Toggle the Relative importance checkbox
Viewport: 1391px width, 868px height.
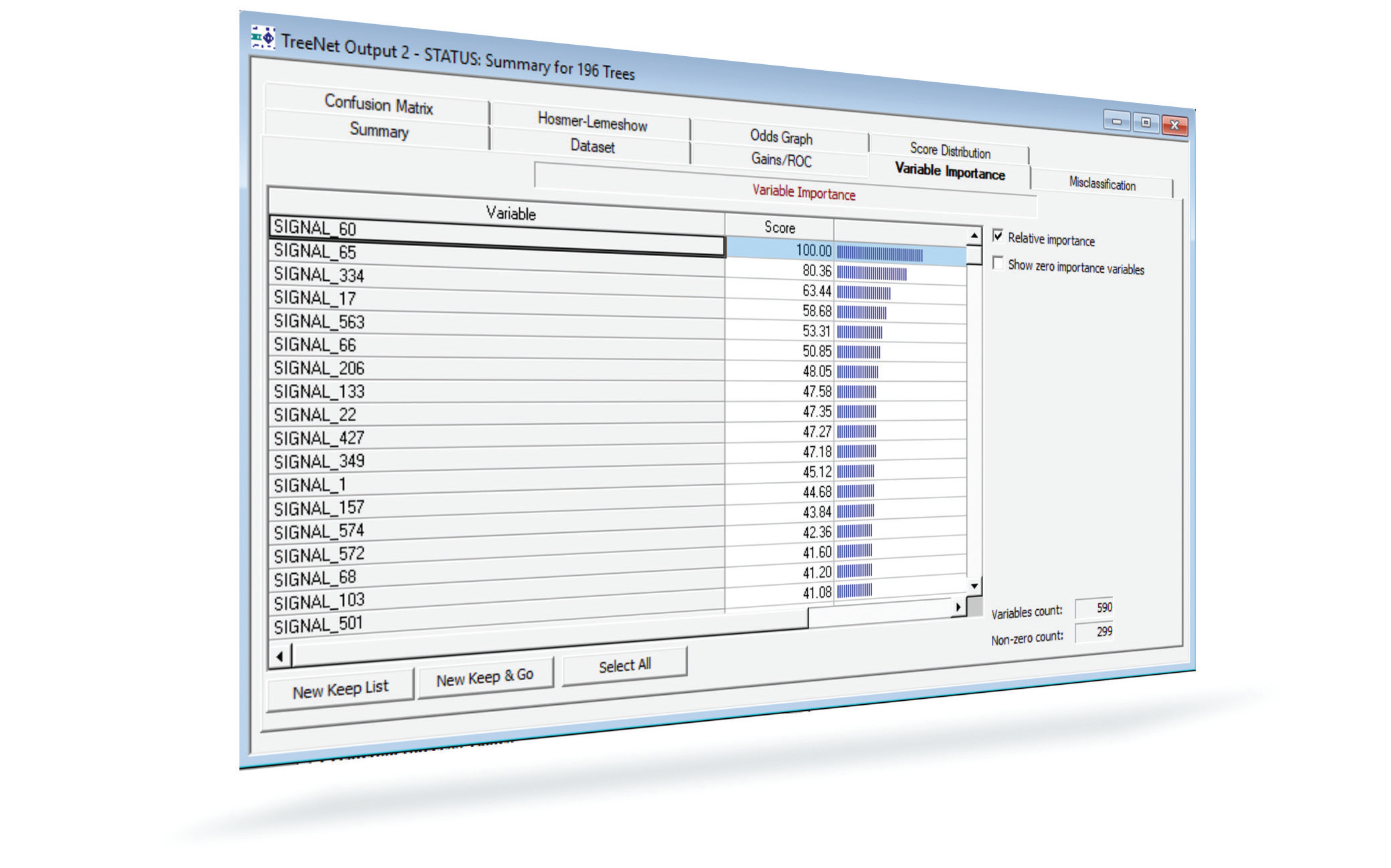[x=998, y=235]
